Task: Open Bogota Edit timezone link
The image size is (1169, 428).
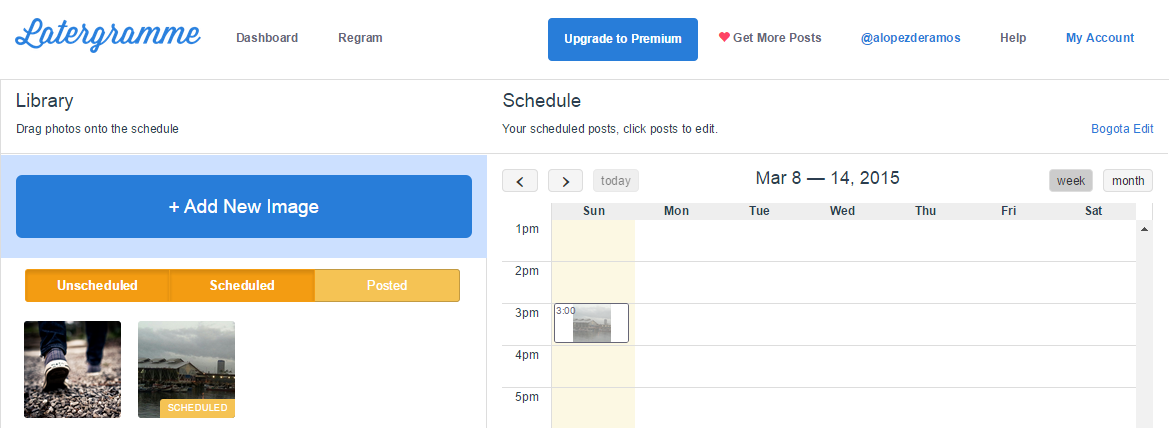Action: (x=1122, y=129)
